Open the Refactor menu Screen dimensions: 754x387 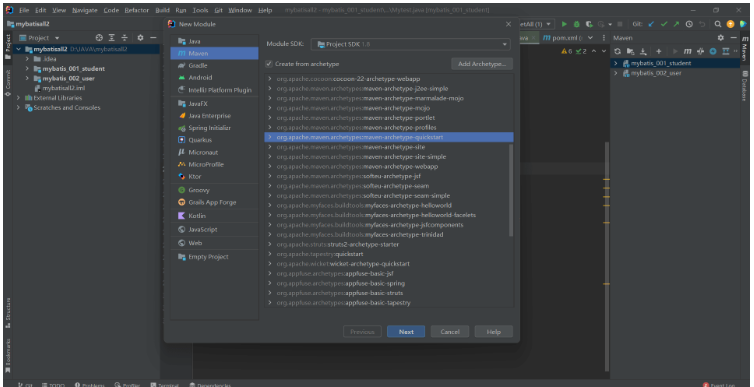137,10
